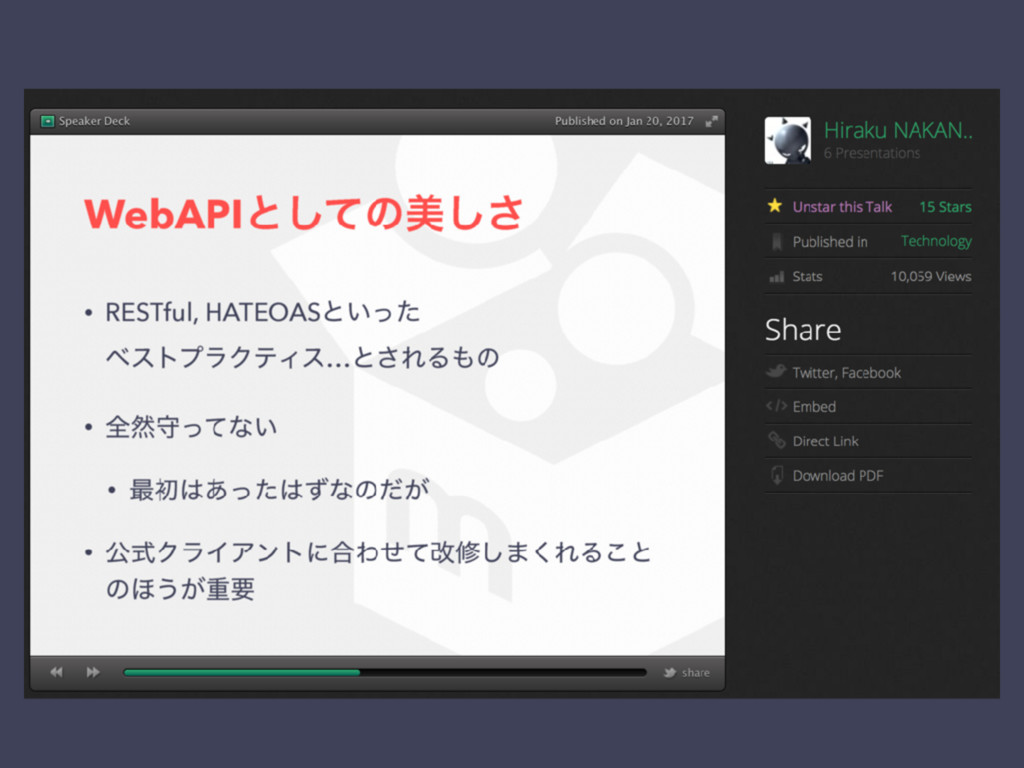Click the share label in player bar
Image resolution: width=1024 pixels, height=768 pixels.
[696, 673]
